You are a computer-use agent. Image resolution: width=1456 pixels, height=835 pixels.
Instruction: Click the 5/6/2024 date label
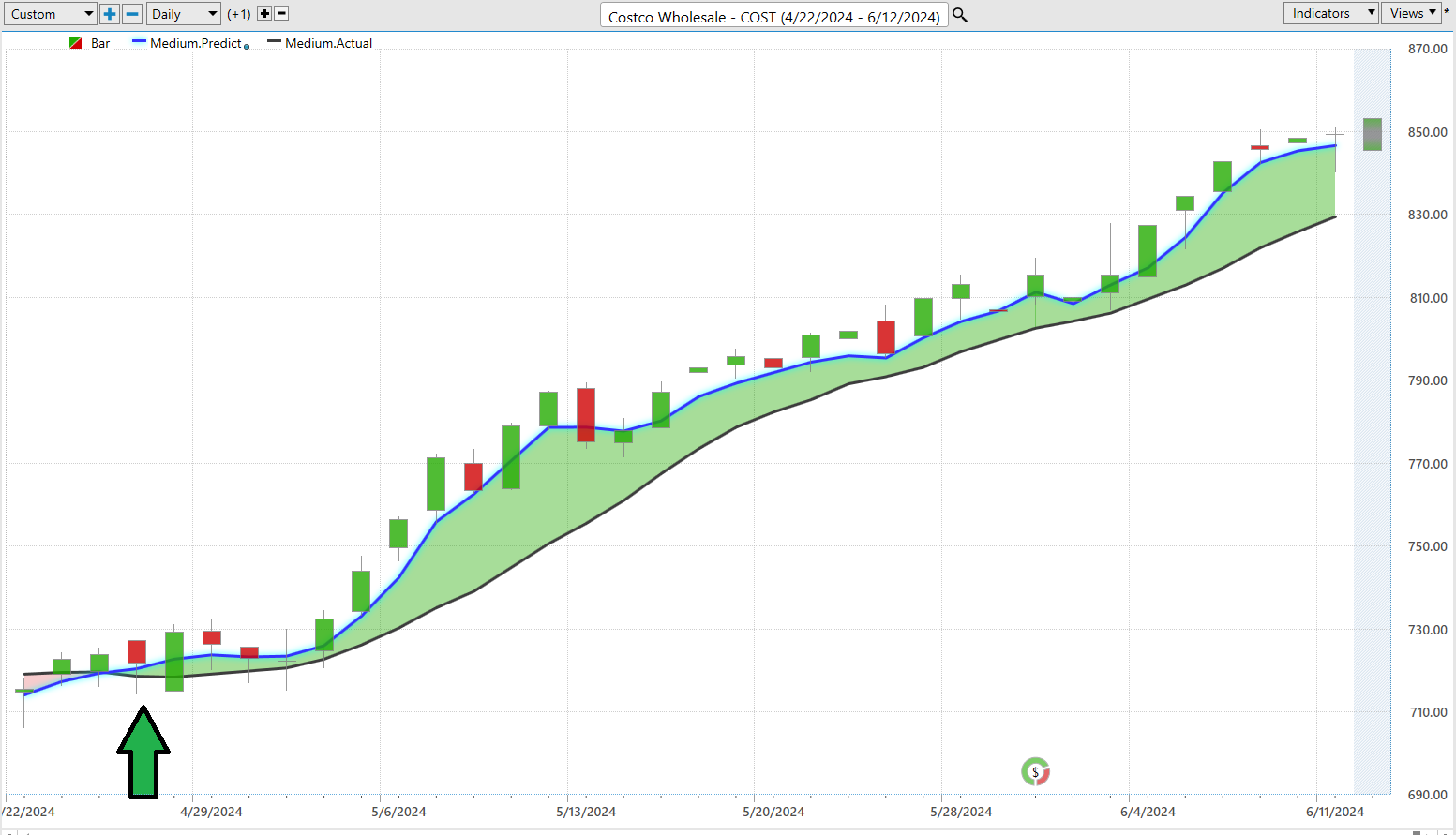(x=398, y=812)
